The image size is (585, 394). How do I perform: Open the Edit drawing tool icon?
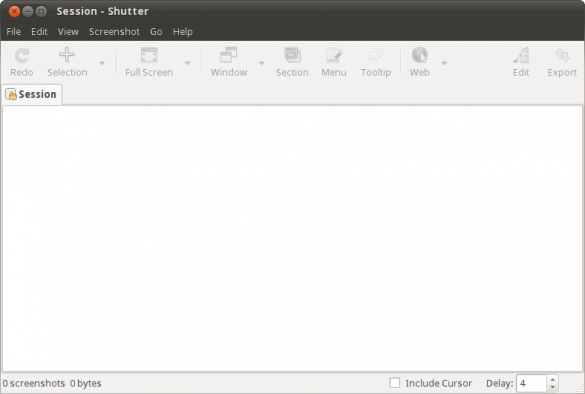tap(521, 55)
